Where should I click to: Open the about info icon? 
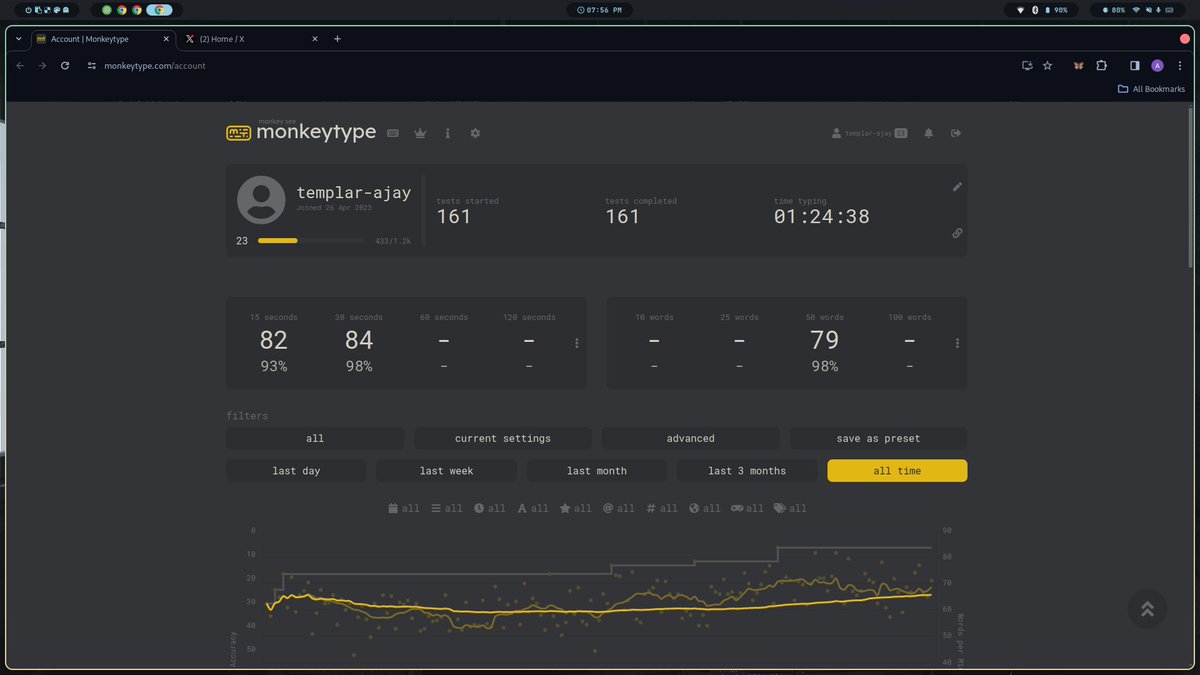447,133
